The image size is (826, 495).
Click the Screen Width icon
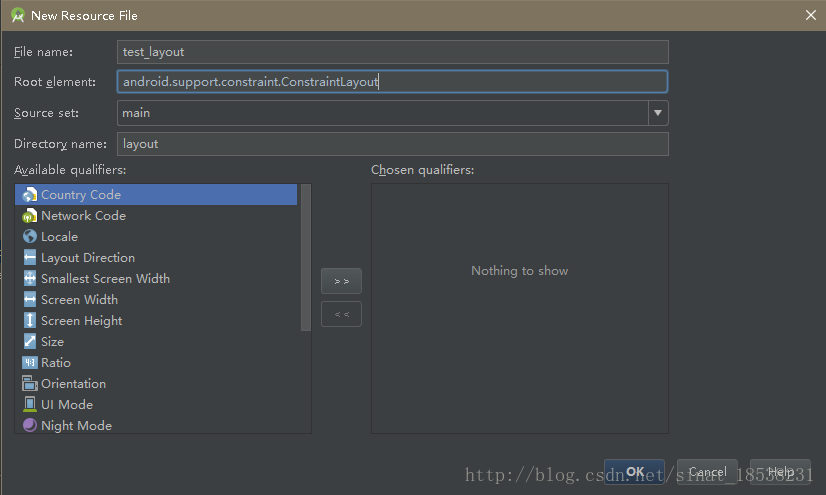point(30,300)
